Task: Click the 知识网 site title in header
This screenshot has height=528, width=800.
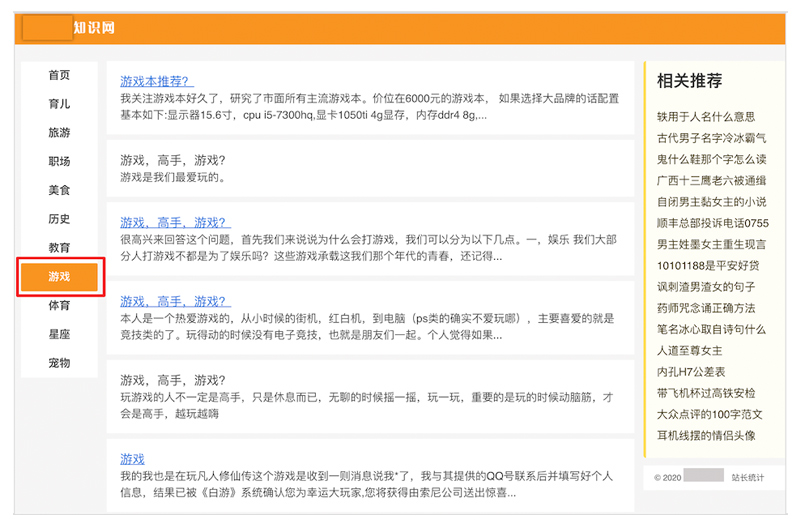Action: click(x=94, y=27)
